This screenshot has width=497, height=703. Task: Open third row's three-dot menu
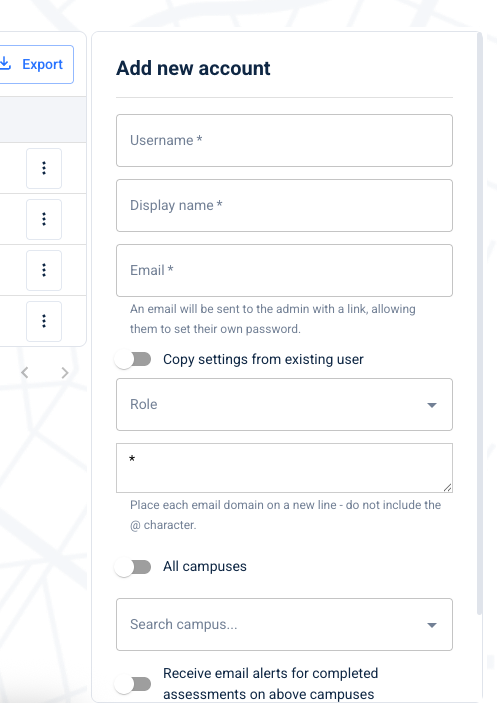pyautogui.click(x=44, y=270)
